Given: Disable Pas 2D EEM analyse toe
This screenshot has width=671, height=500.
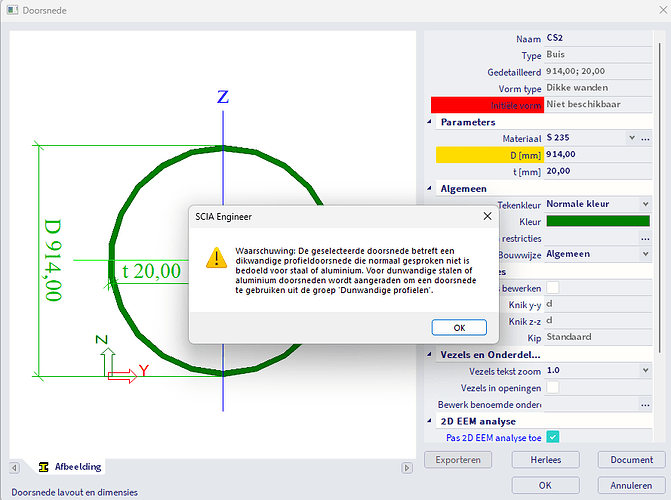Looking at the screenshot, I should point(552,437).
